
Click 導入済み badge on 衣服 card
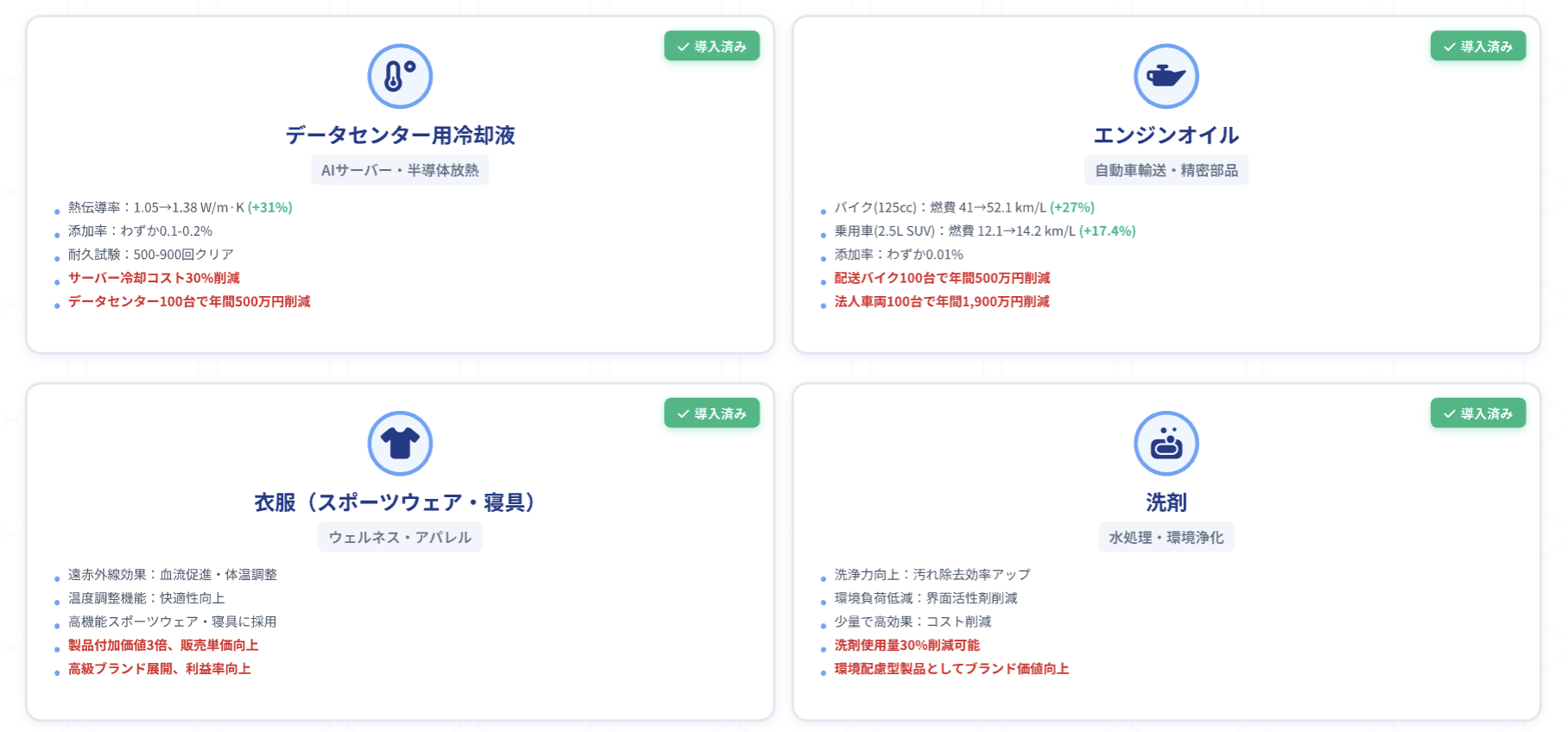[x=711, y=413]
